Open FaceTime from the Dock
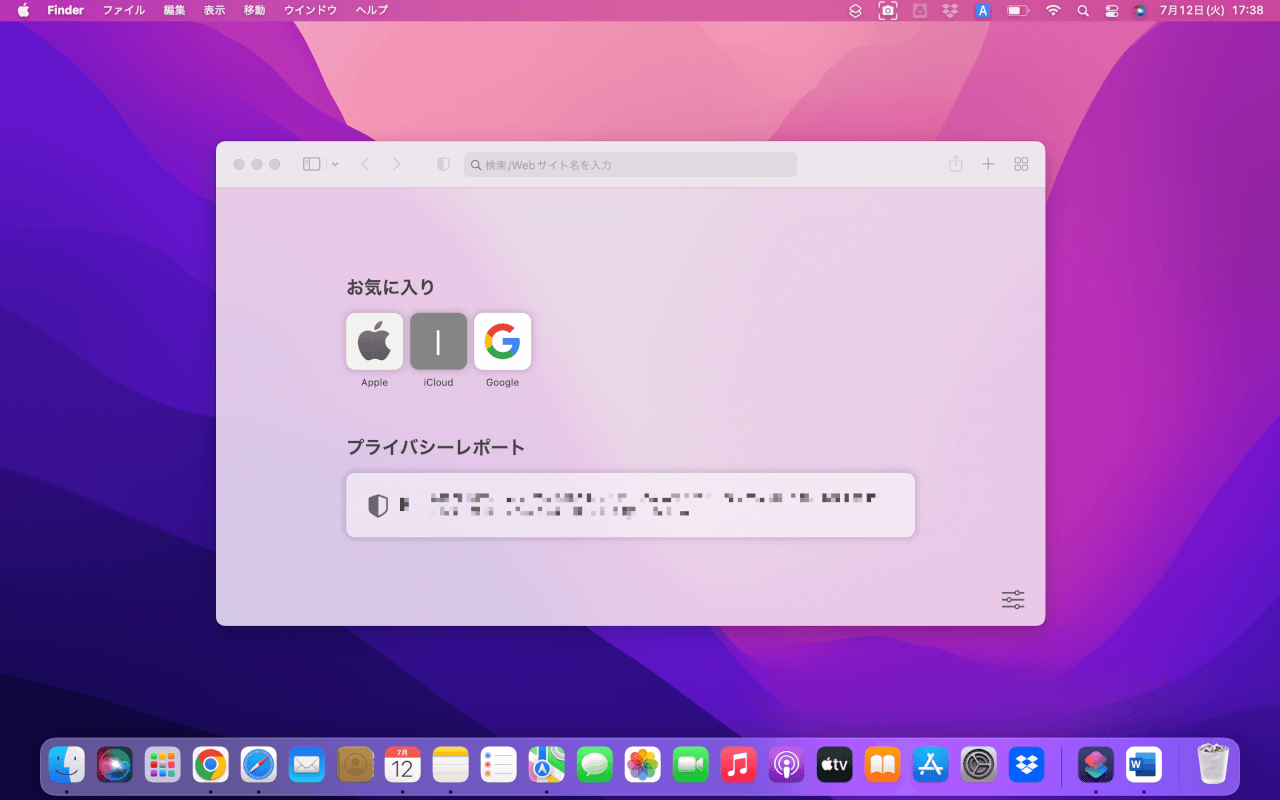The width and height of the screenshot is (1280, 800). [x=691, y=765]
